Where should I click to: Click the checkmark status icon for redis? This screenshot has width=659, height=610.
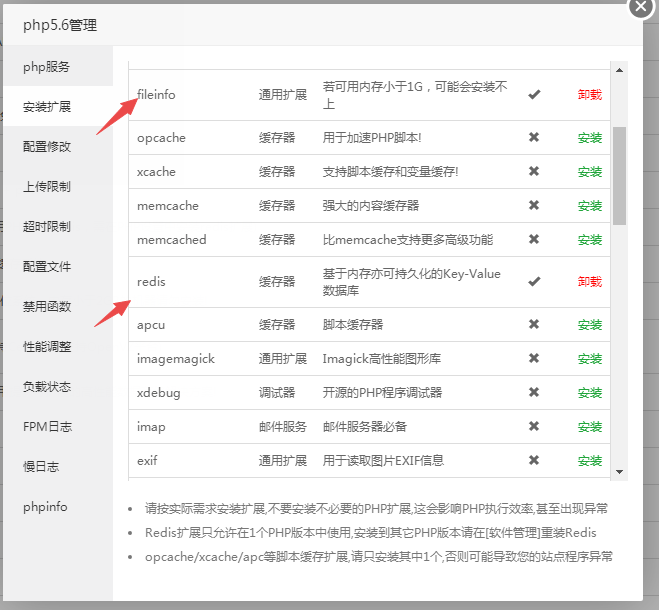click(x=534, y=282)
